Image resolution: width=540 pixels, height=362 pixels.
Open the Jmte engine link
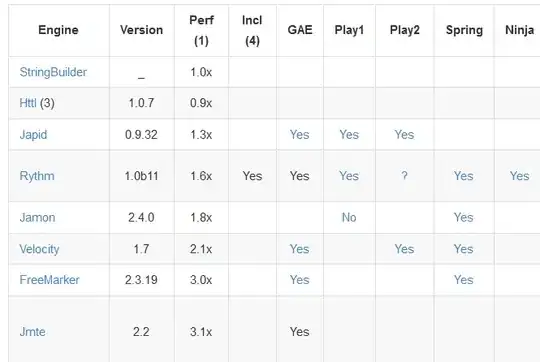(x=32, y=332)
